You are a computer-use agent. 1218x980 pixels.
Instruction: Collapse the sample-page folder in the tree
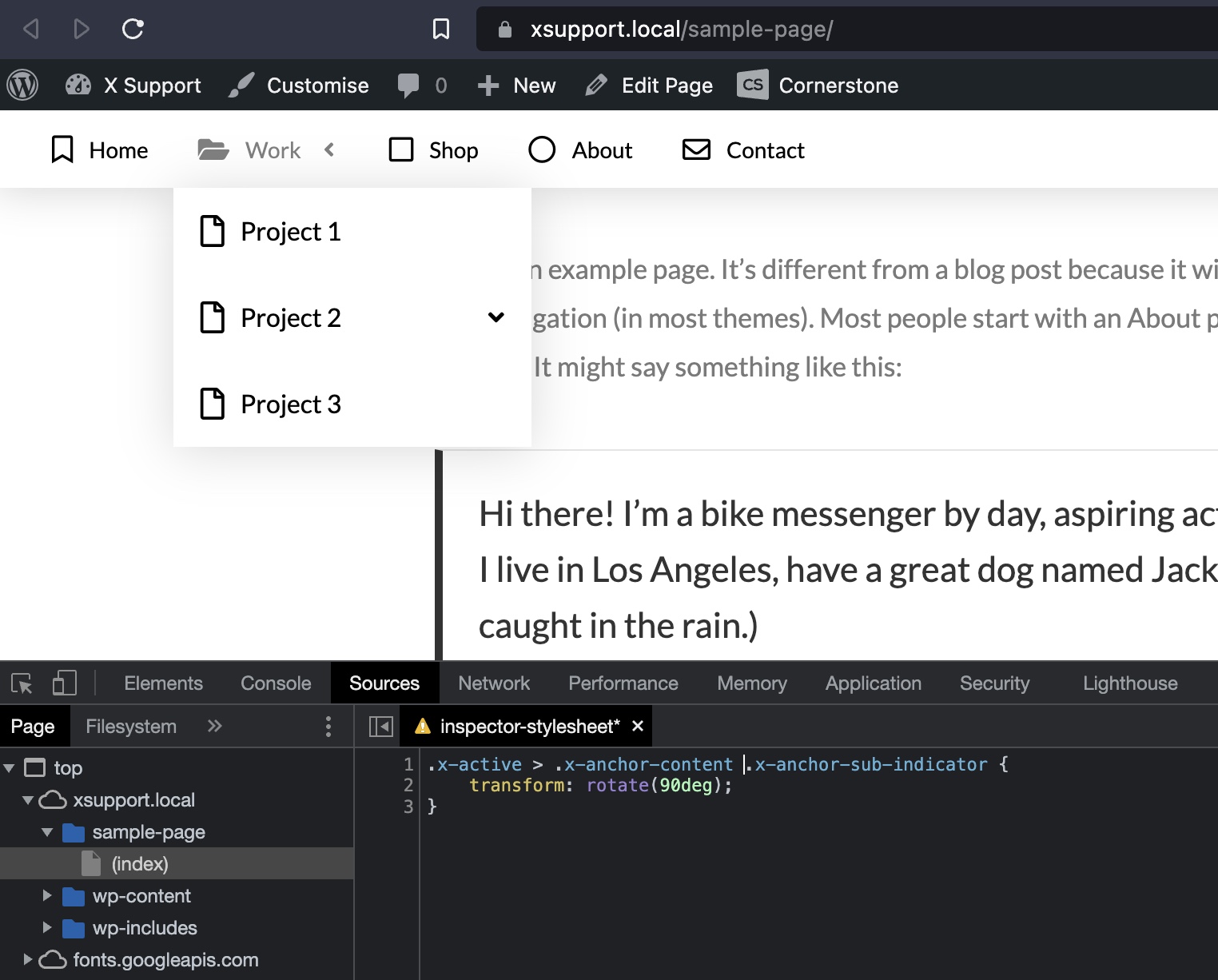[x=47, y=832]
